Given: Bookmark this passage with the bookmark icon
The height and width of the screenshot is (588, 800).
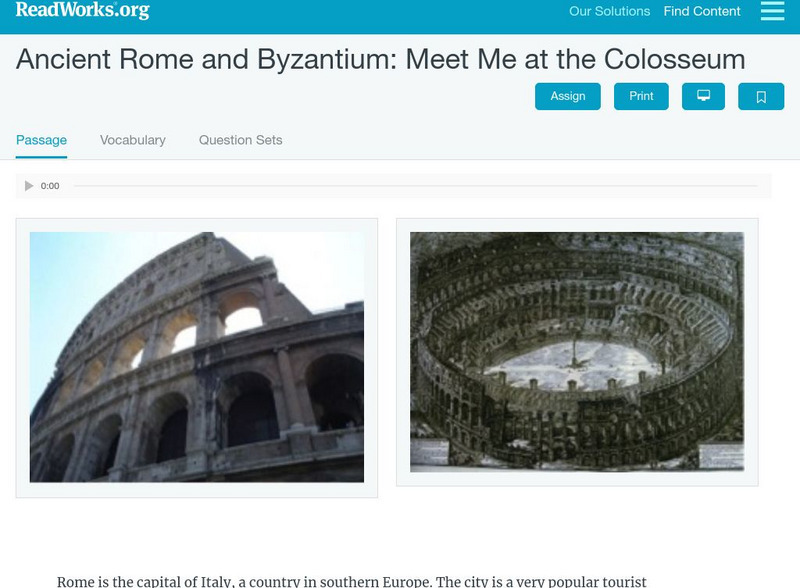Looking at the screenshot, I should coord(760,96).
